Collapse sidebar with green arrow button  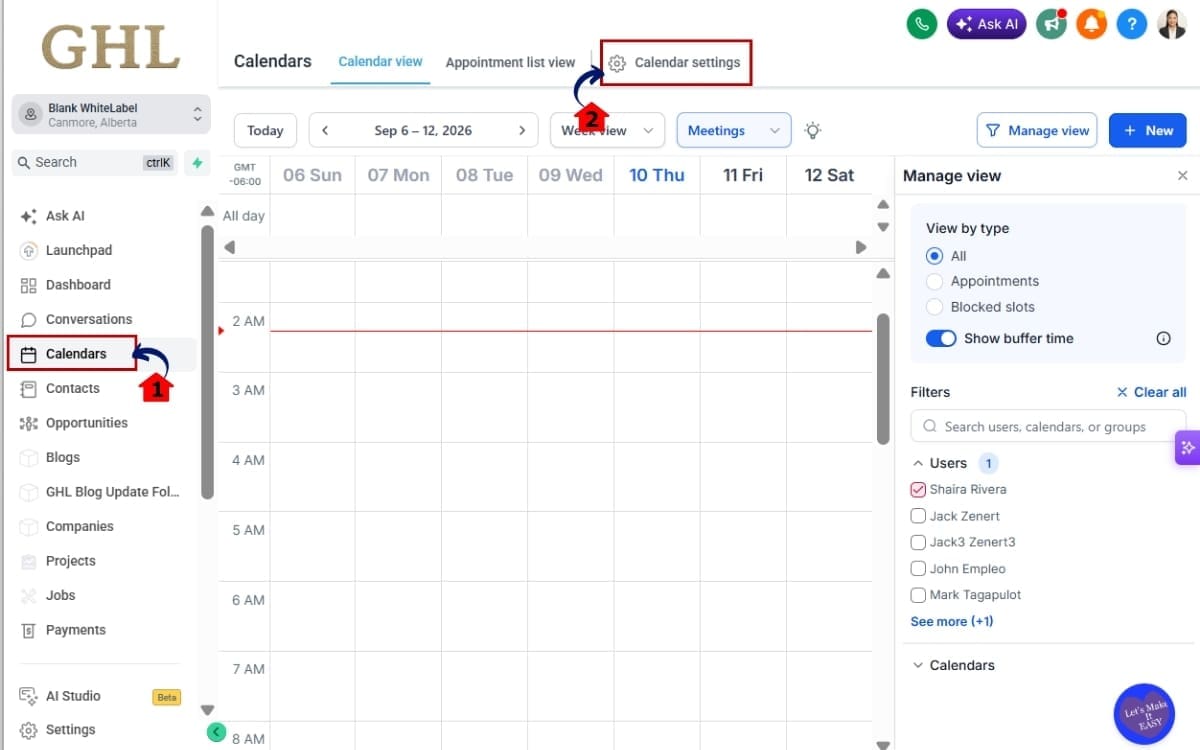pos(216,732)
